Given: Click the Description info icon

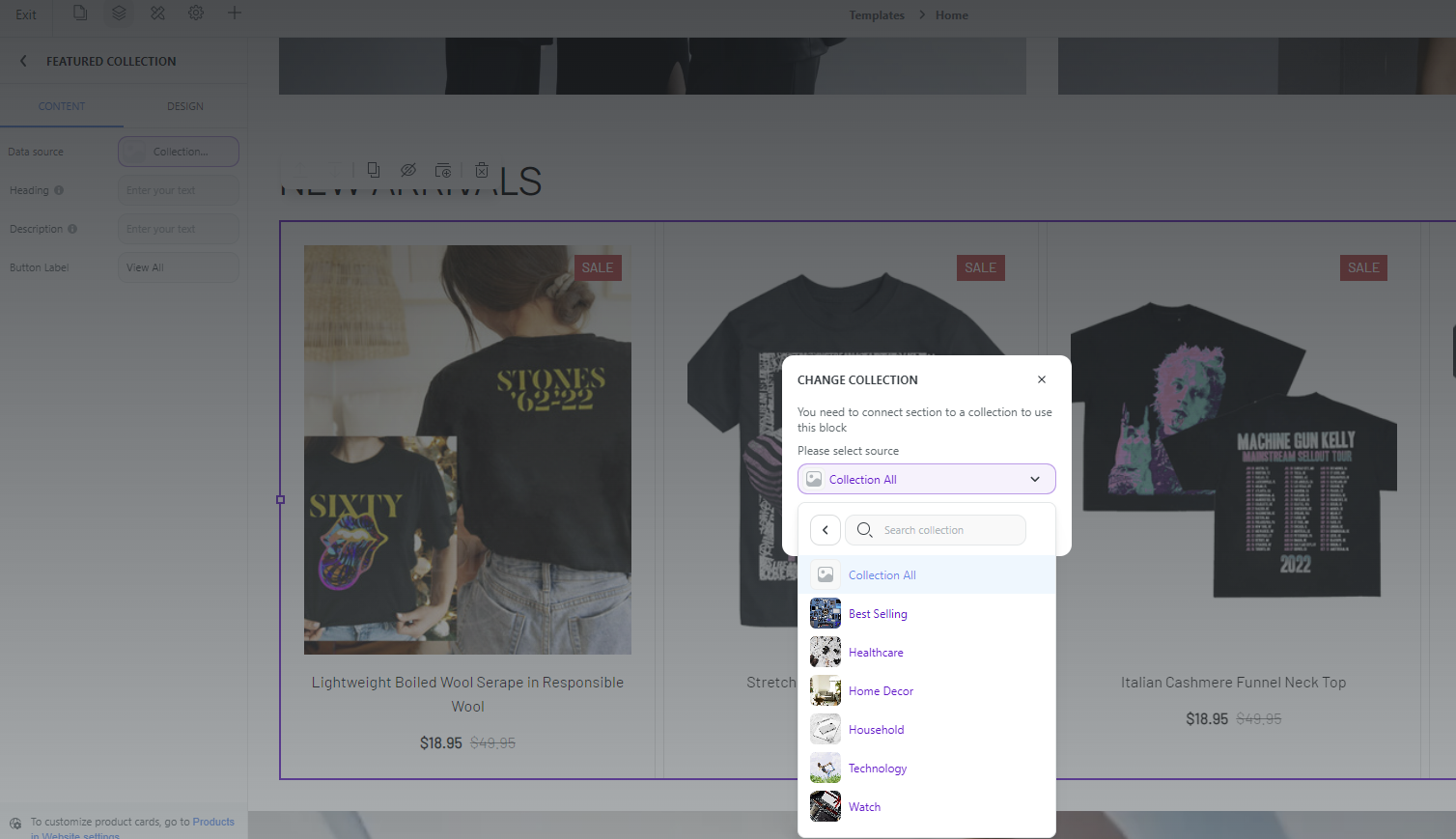Looking at the screenshot, I should click(72, 229).
